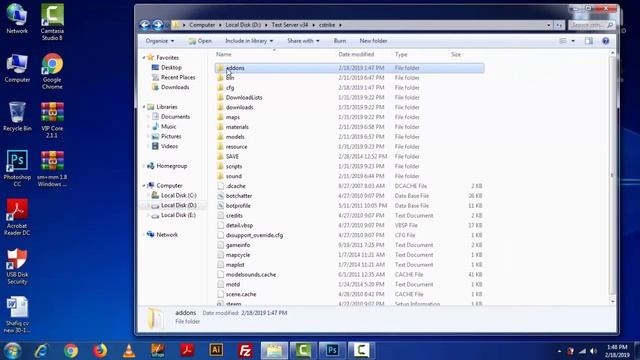The height and width of the screenshot is (360, 640).
Task: Click Computer in the address breadcrumb
Action: point(202,25)
